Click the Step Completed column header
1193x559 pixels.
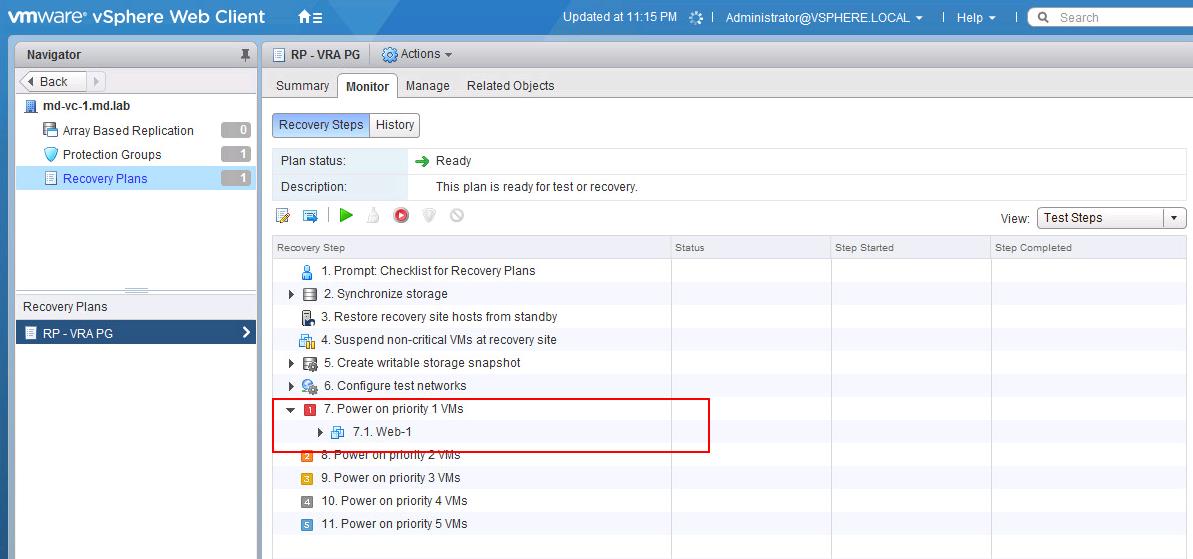tap(1089, 248)
